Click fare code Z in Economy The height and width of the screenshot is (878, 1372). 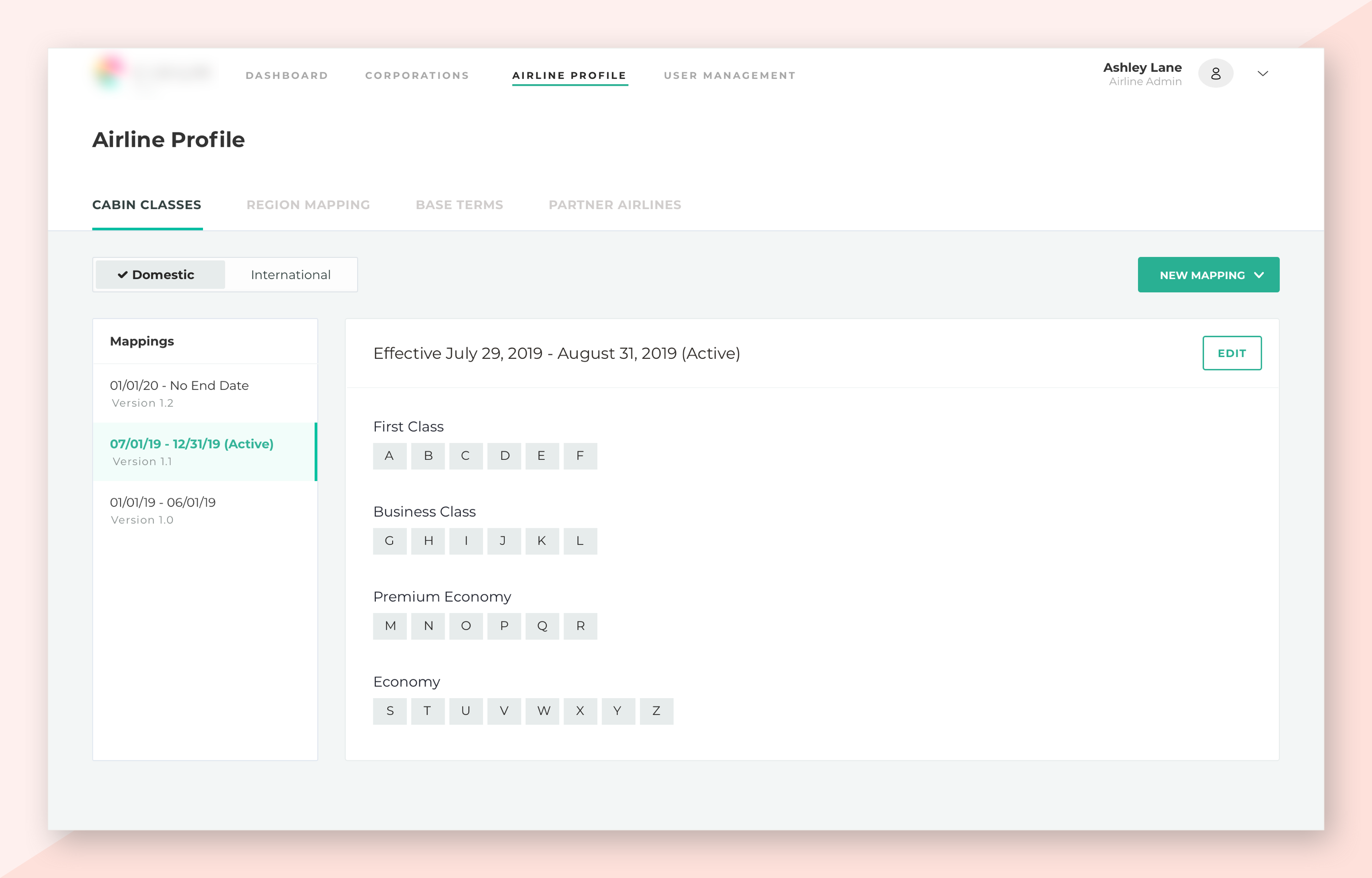(x=656, y=711)
